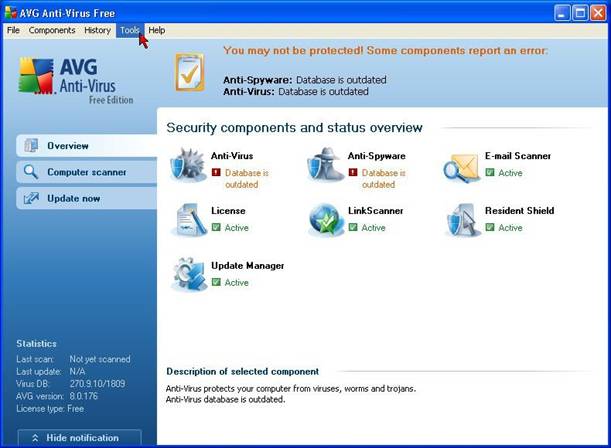The image size is (611, 448).
Task: Open the Computer scanner section
Action: pos(87,172)
